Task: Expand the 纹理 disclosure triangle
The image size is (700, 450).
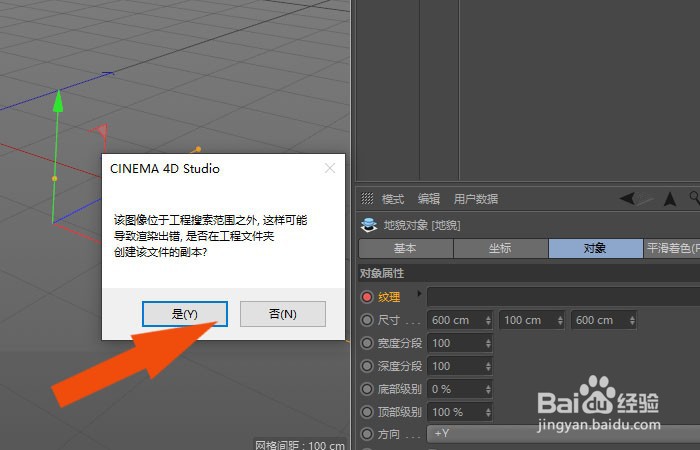Action: pos(419,294)
